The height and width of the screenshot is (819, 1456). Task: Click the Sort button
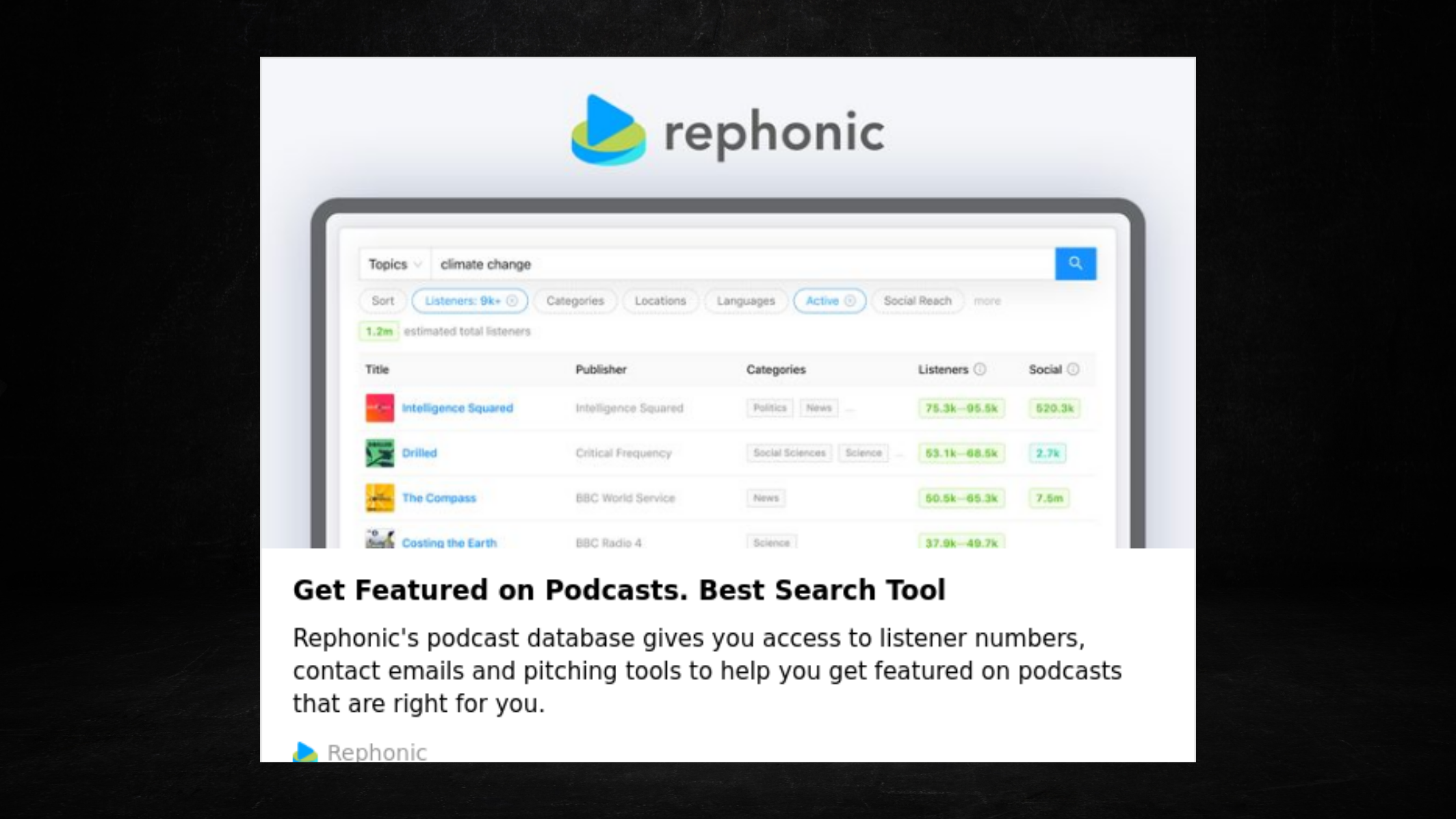[x=383, y=300]
